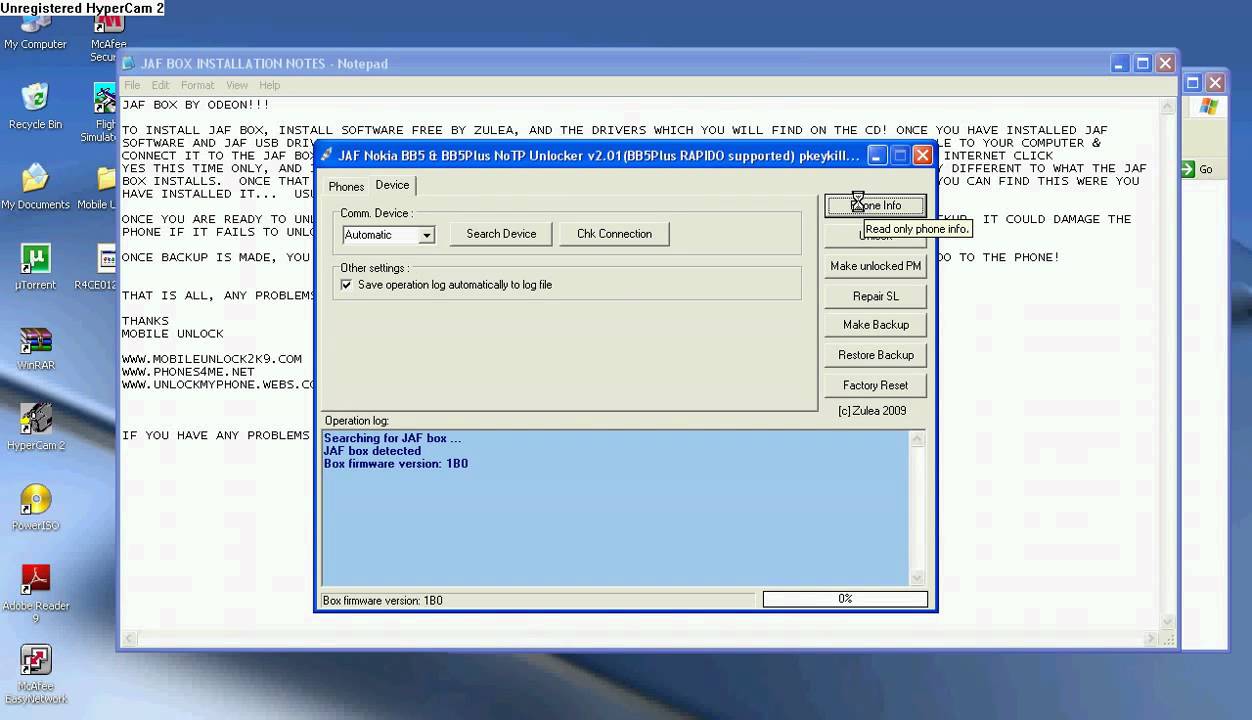Image resolution: width=1252 pixels, height=720 pixels.
Task: Click the Repair SL button
Action: click(x=876, y=296)
